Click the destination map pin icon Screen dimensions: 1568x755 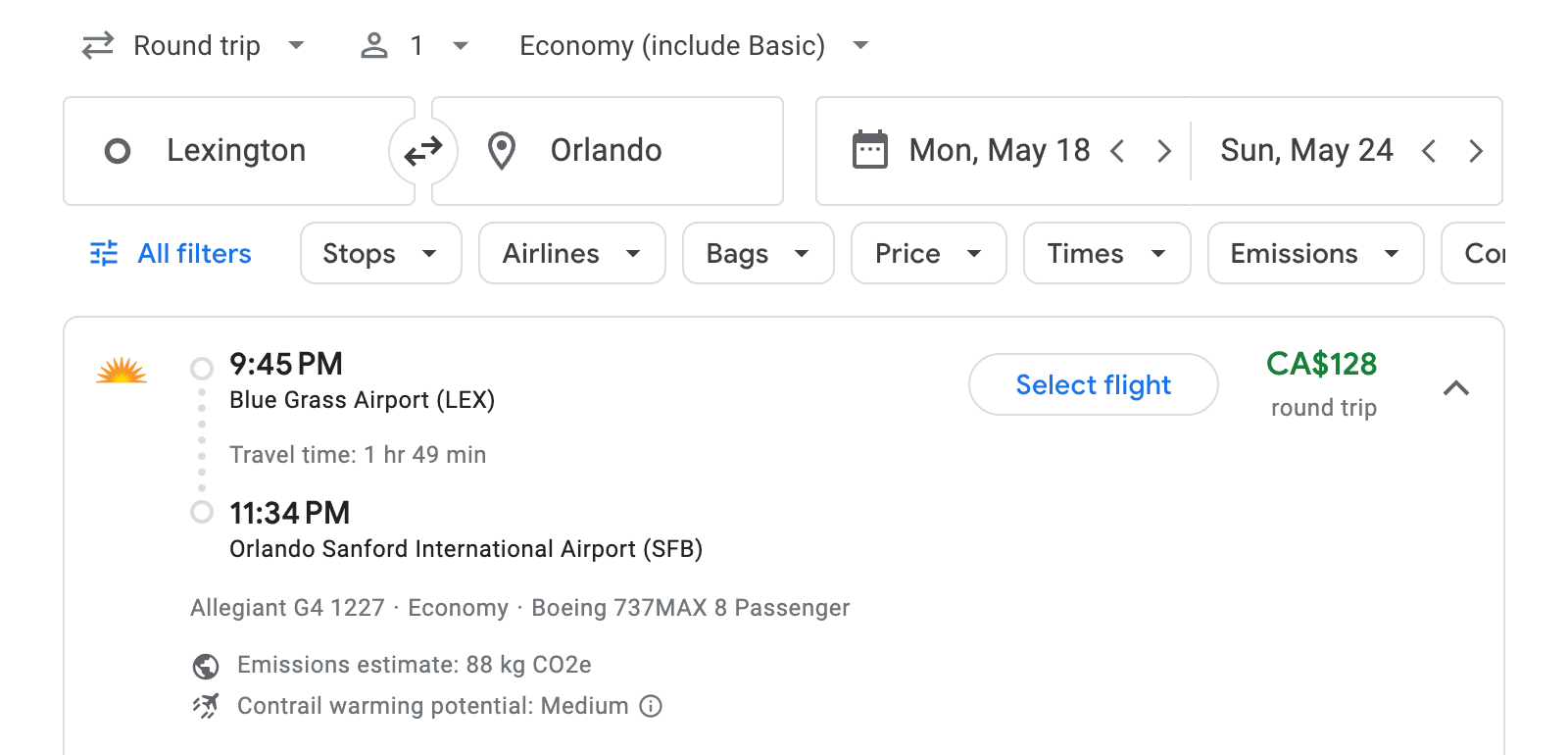[x=501, y=150]
